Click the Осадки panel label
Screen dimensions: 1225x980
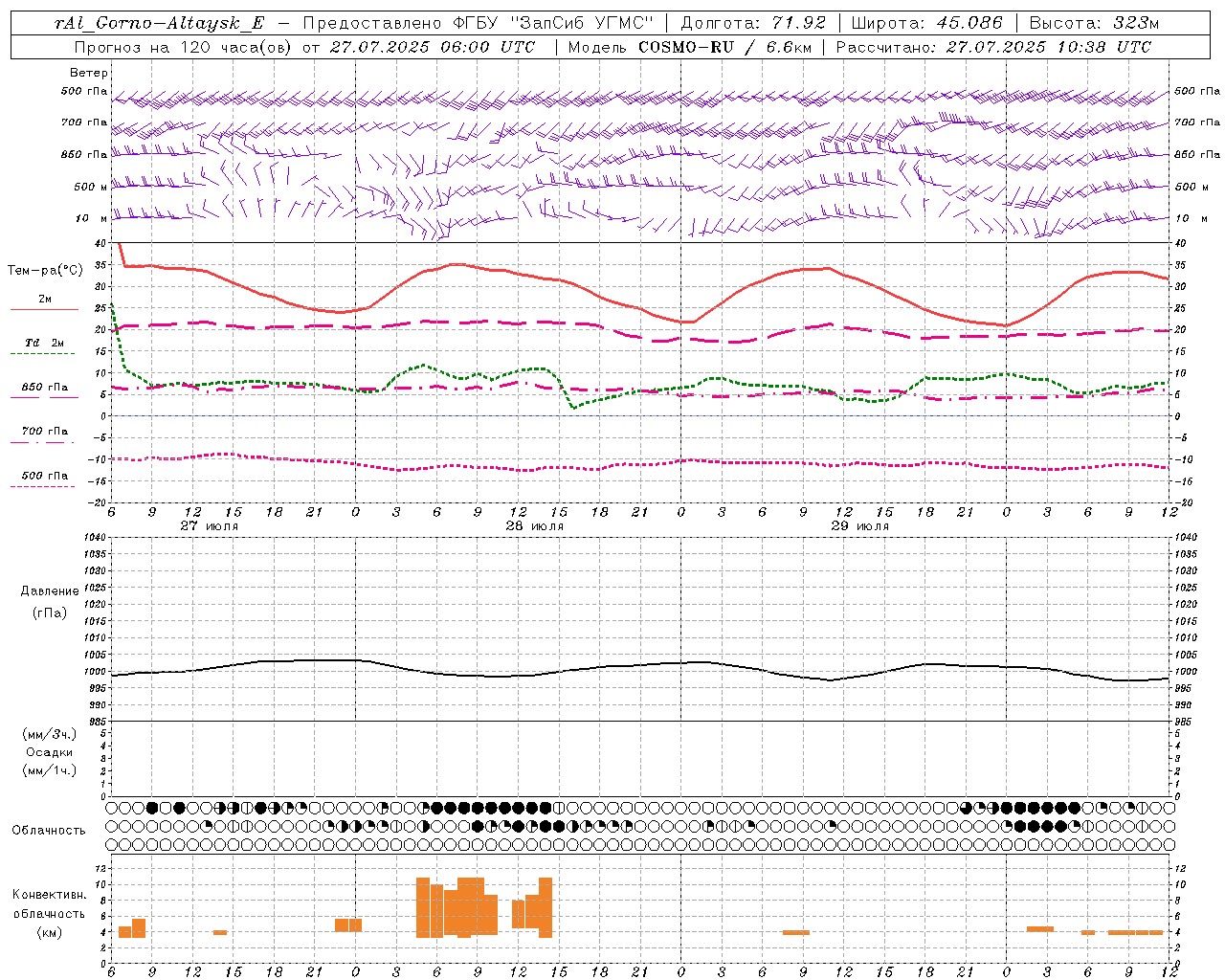50,752
